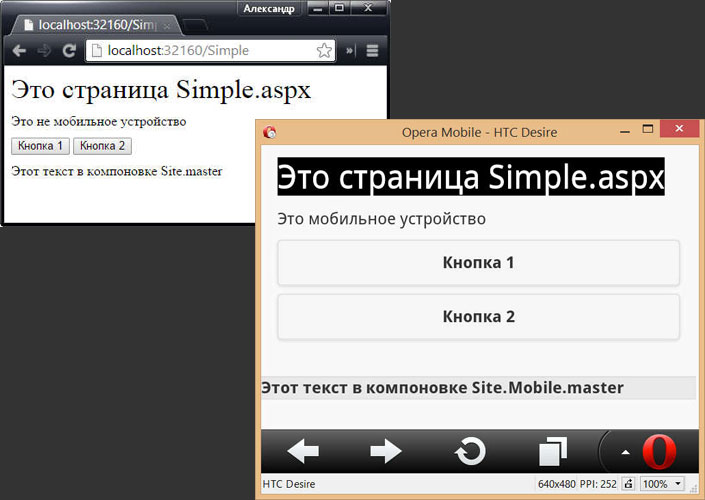Screen dimensions: 705x500
Task: Go back in Opera Mobile toolbar
Action: coord(303,451)
